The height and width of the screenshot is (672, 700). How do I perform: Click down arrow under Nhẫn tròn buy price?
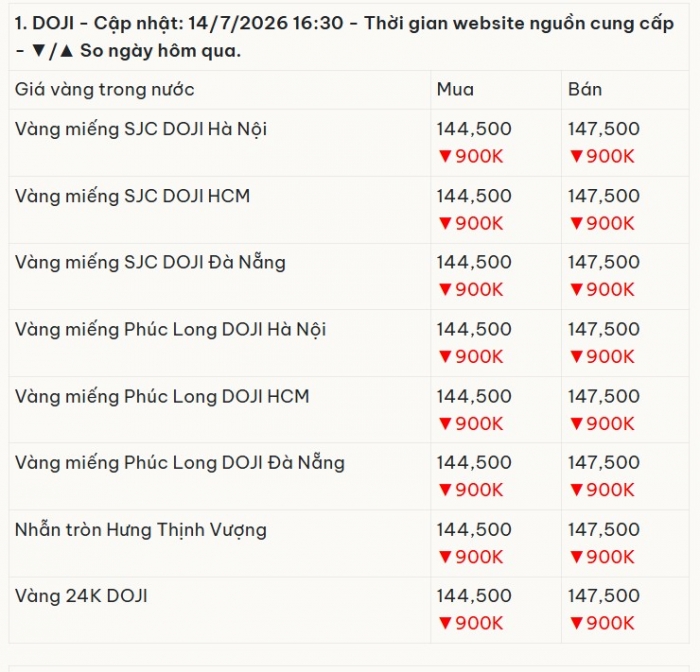tap(445, 557)
